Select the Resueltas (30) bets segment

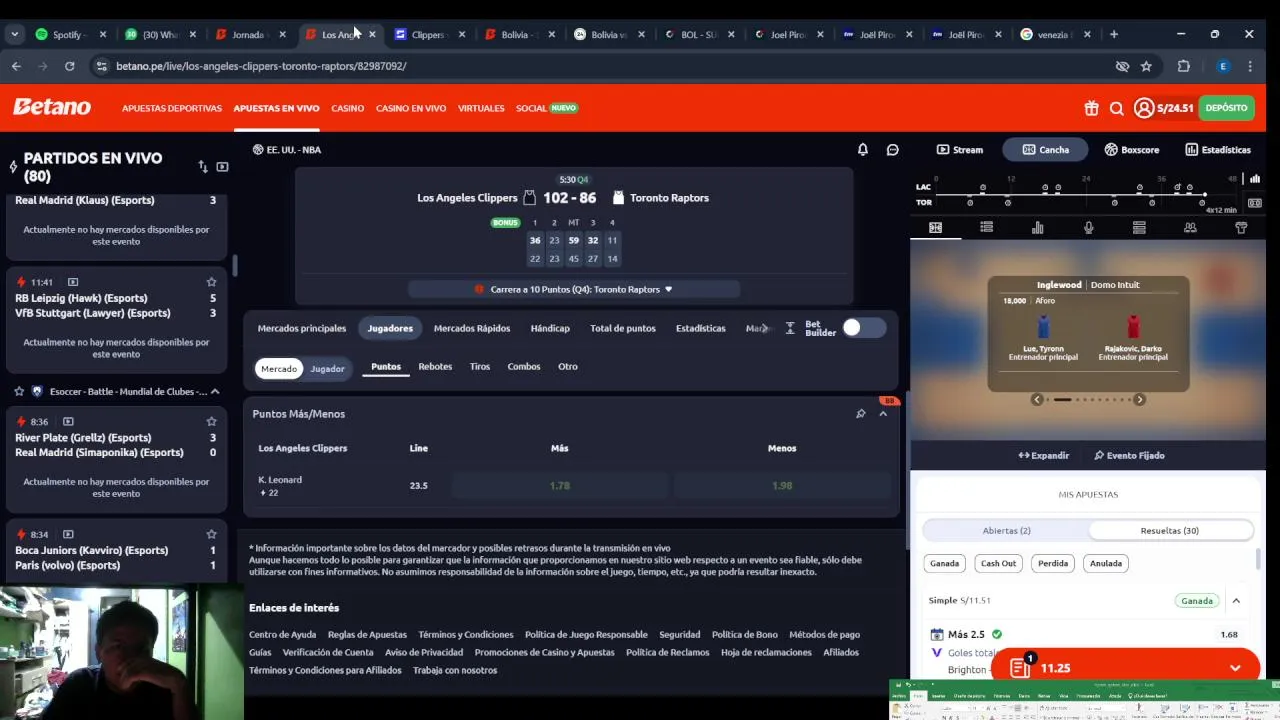pos(1170,531)
